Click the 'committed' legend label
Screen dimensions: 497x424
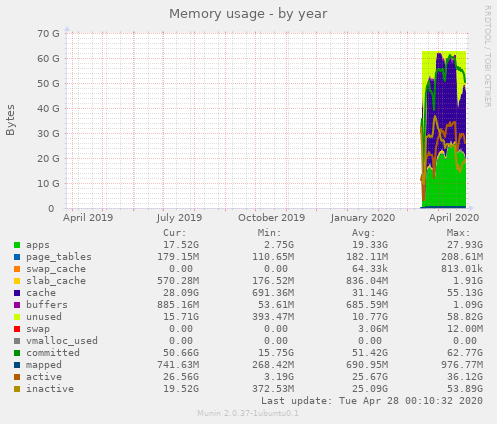coord(53,353)
